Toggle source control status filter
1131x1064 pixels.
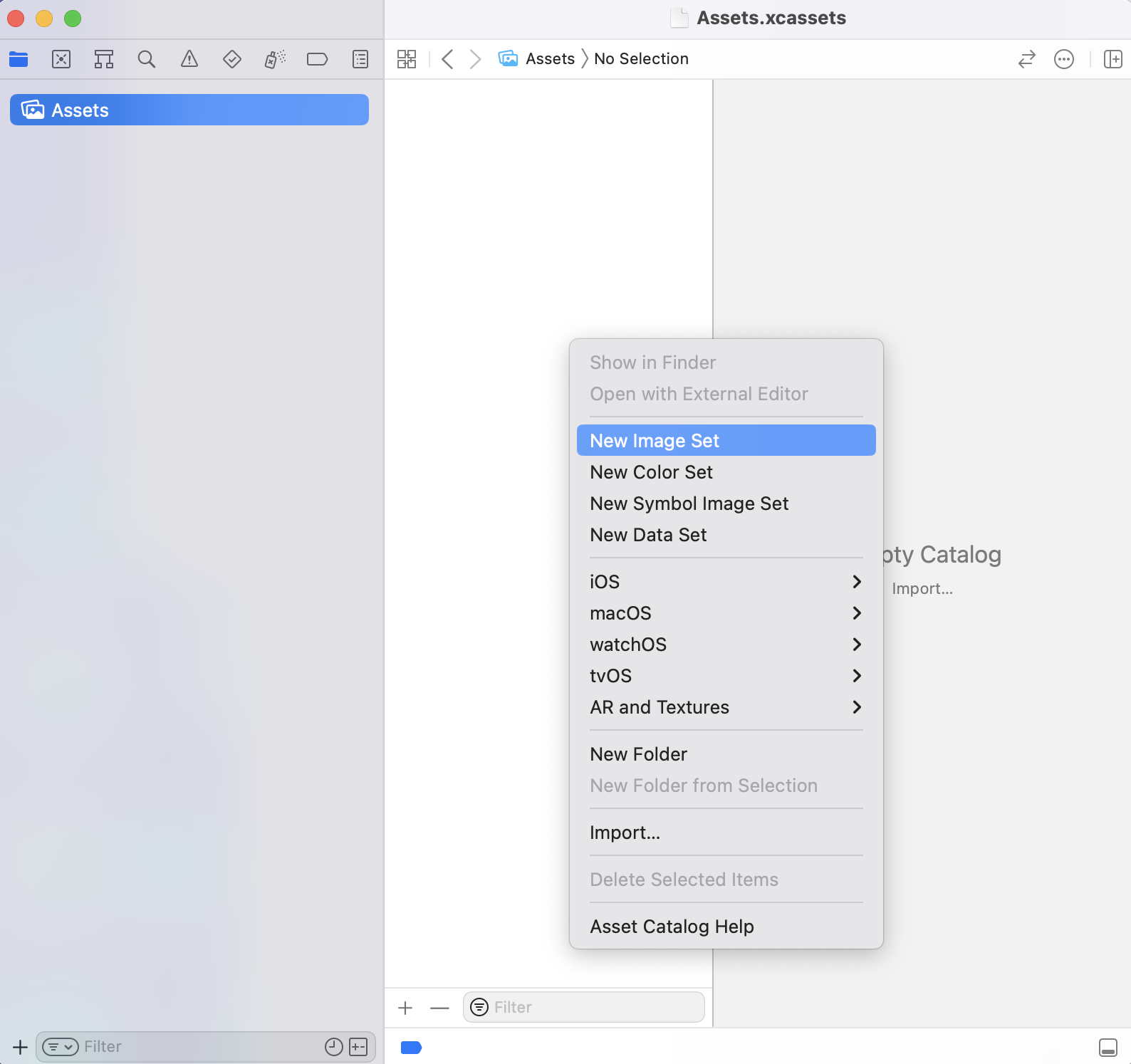coord(359,1046)
